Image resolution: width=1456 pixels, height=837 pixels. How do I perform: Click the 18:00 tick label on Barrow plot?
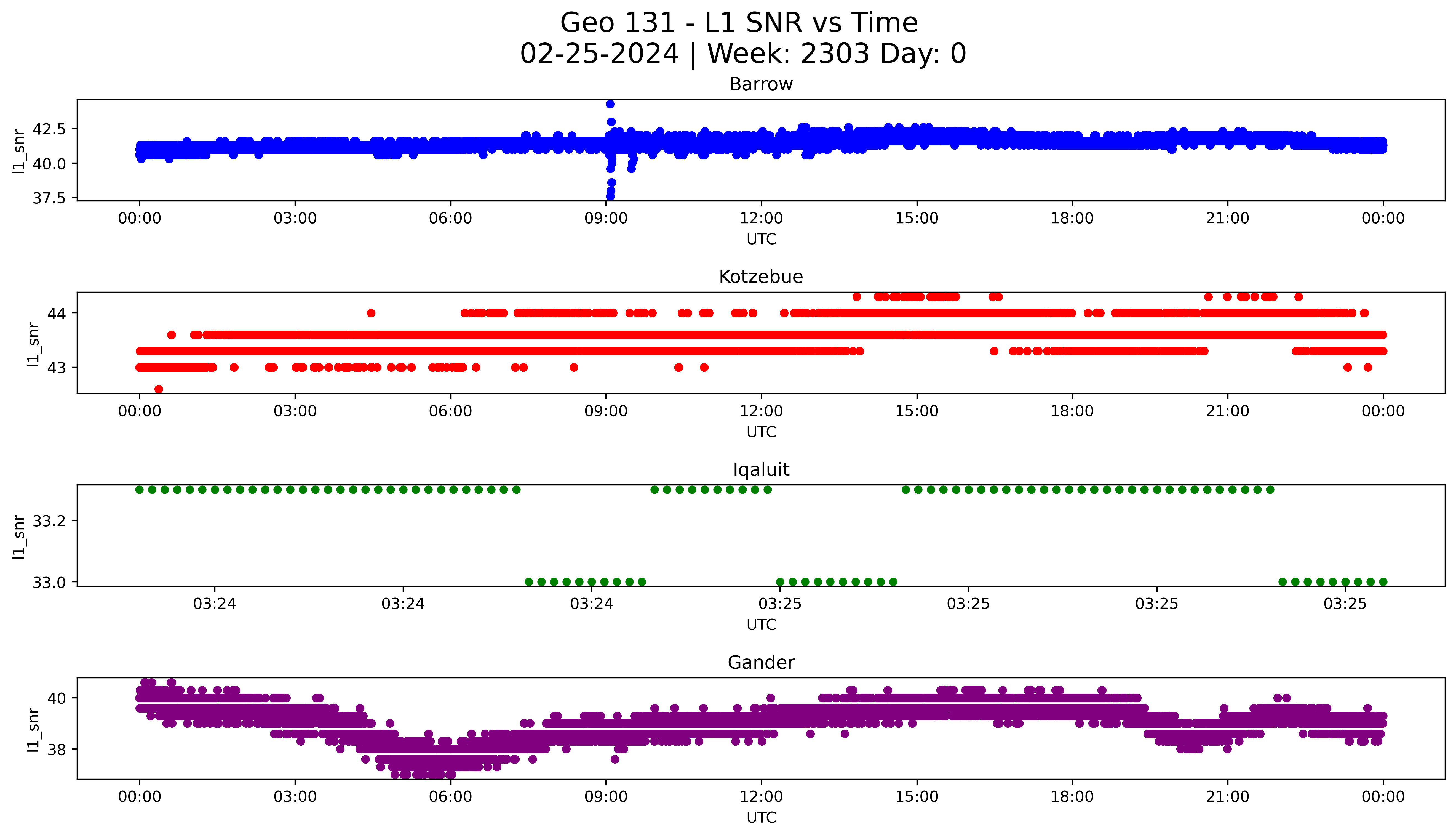[x=1072, y=219]
